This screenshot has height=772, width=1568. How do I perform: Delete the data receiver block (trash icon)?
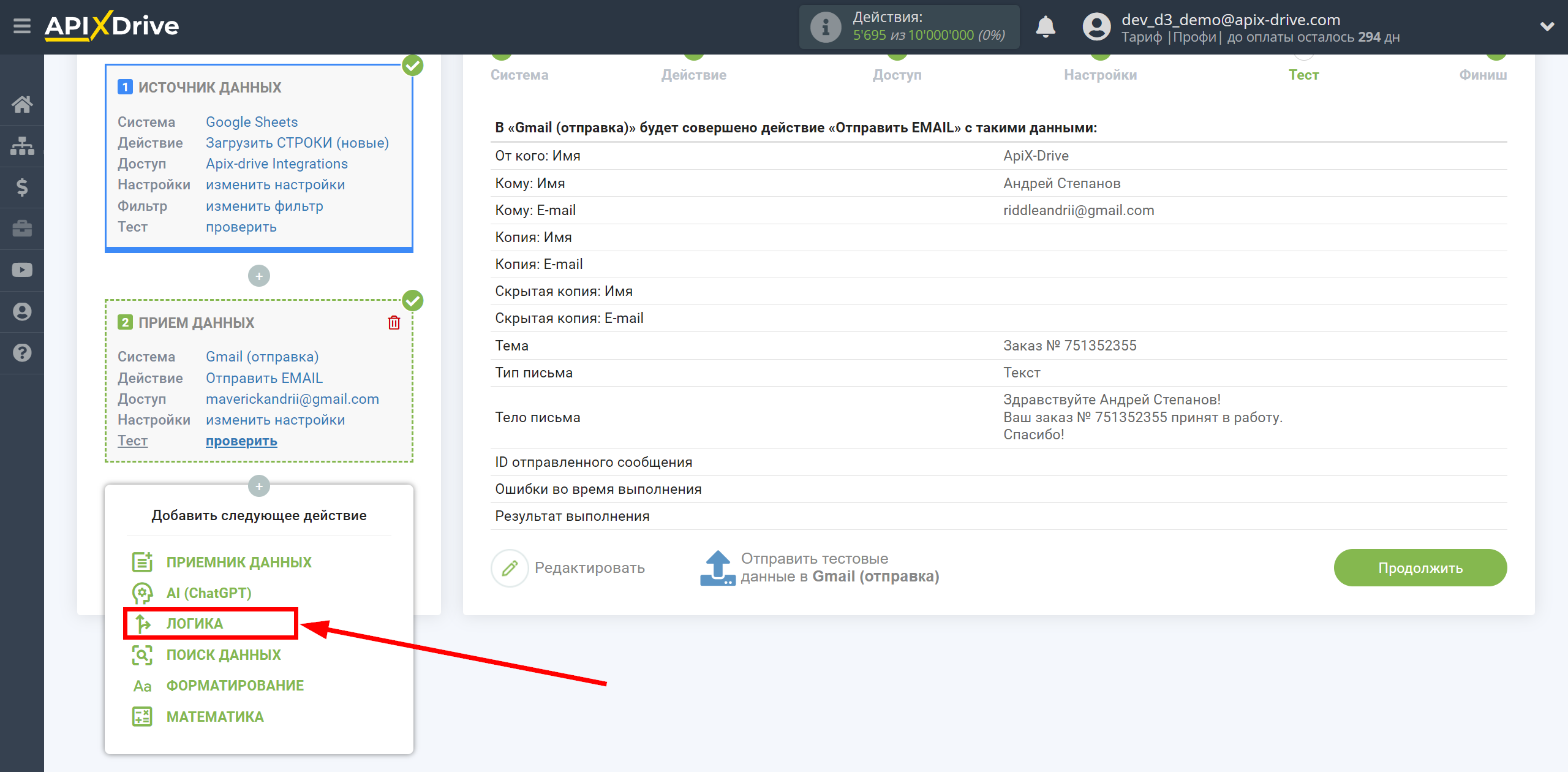click(x=394, y=322)
